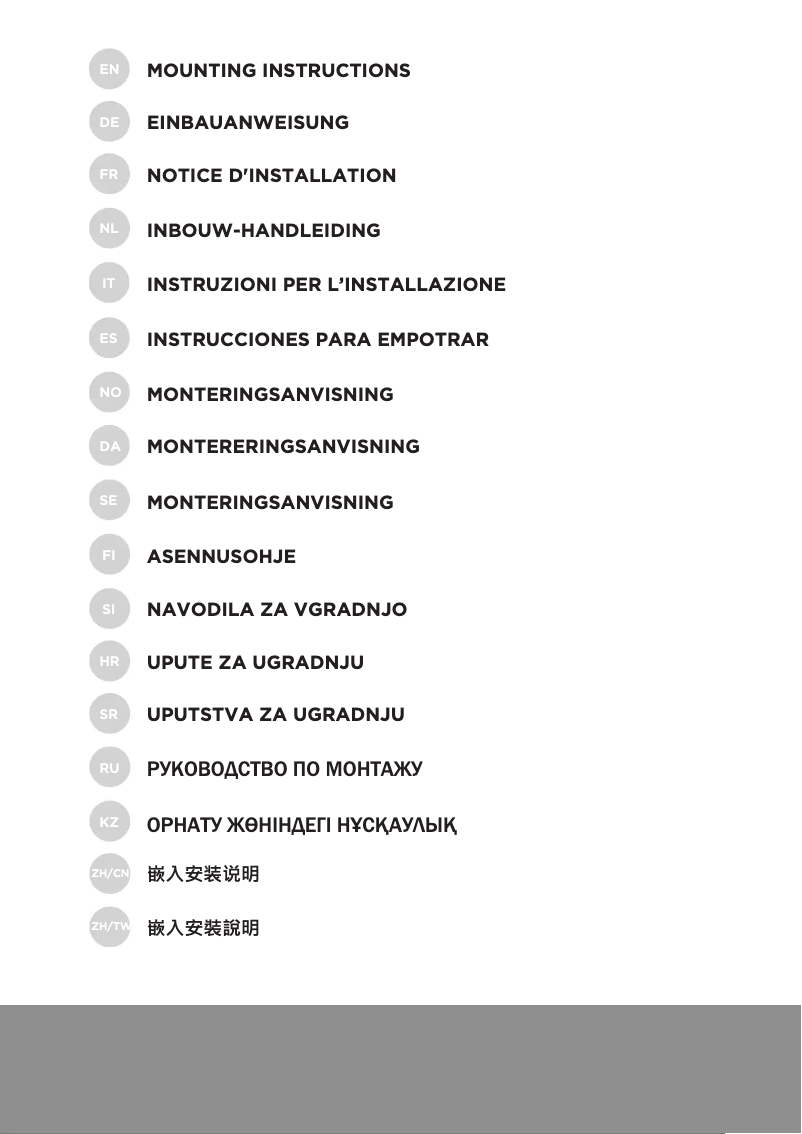The height and width of the screenshot is (1134, 802).
Task: Click the KZ language badge
Action: [109, 823]
